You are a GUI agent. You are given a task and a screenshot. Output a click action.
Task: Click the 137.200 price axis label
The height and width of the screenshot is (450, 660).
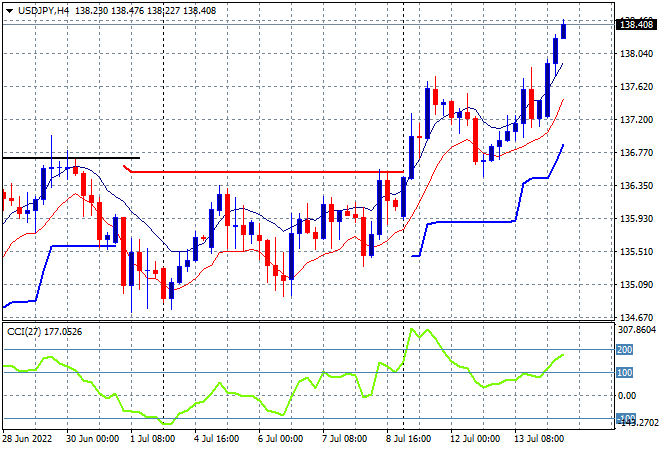click(636, 120)
